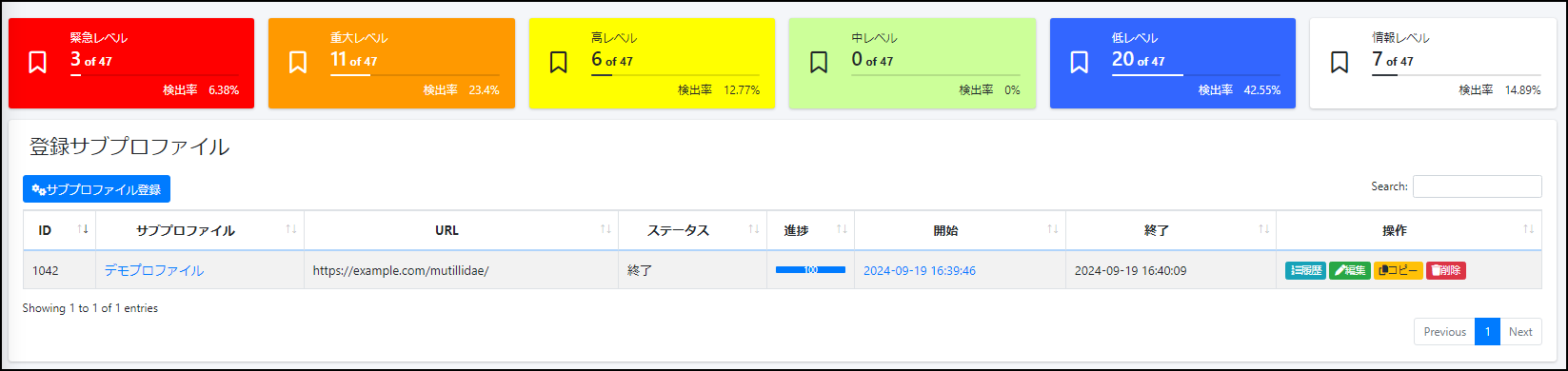
Task: Sort by the サブプロファイル column header
Action: point(200,230)
